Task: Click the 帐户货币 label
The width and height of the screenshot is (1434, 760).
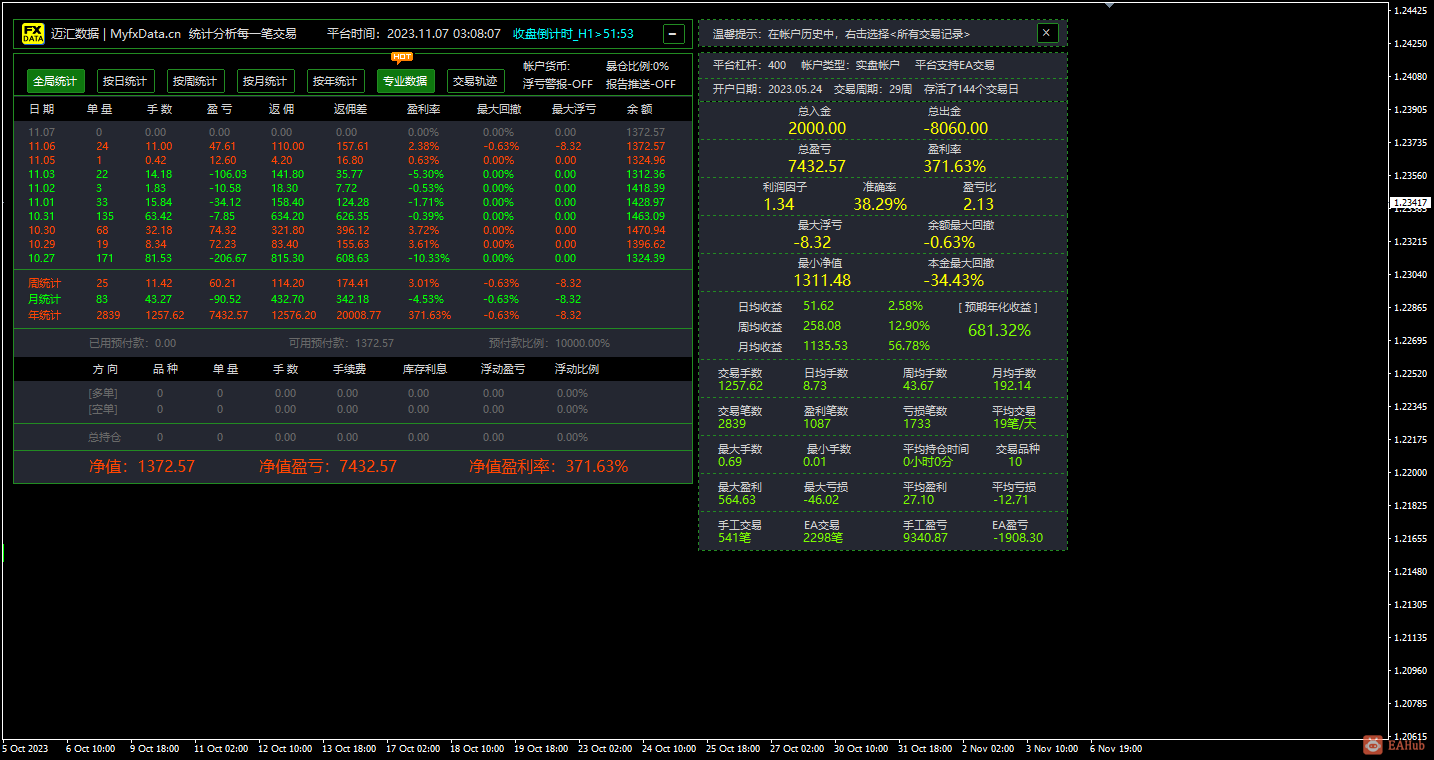Action: [546, 66]
